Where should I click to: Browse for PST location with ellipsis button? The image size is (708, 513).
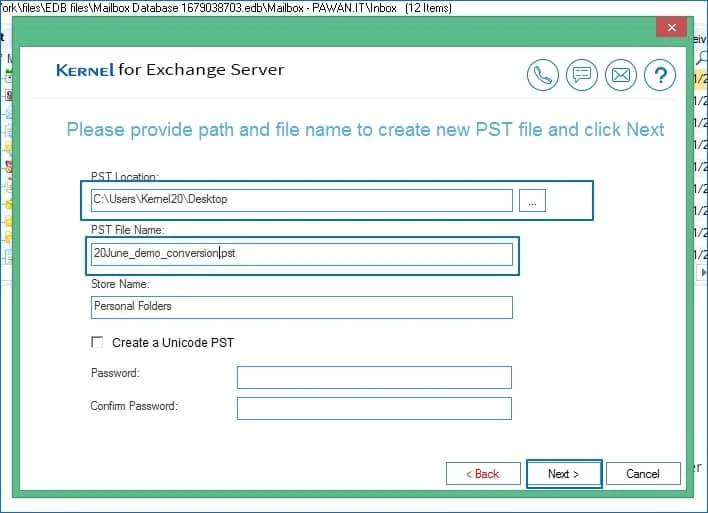click(532, 201)
